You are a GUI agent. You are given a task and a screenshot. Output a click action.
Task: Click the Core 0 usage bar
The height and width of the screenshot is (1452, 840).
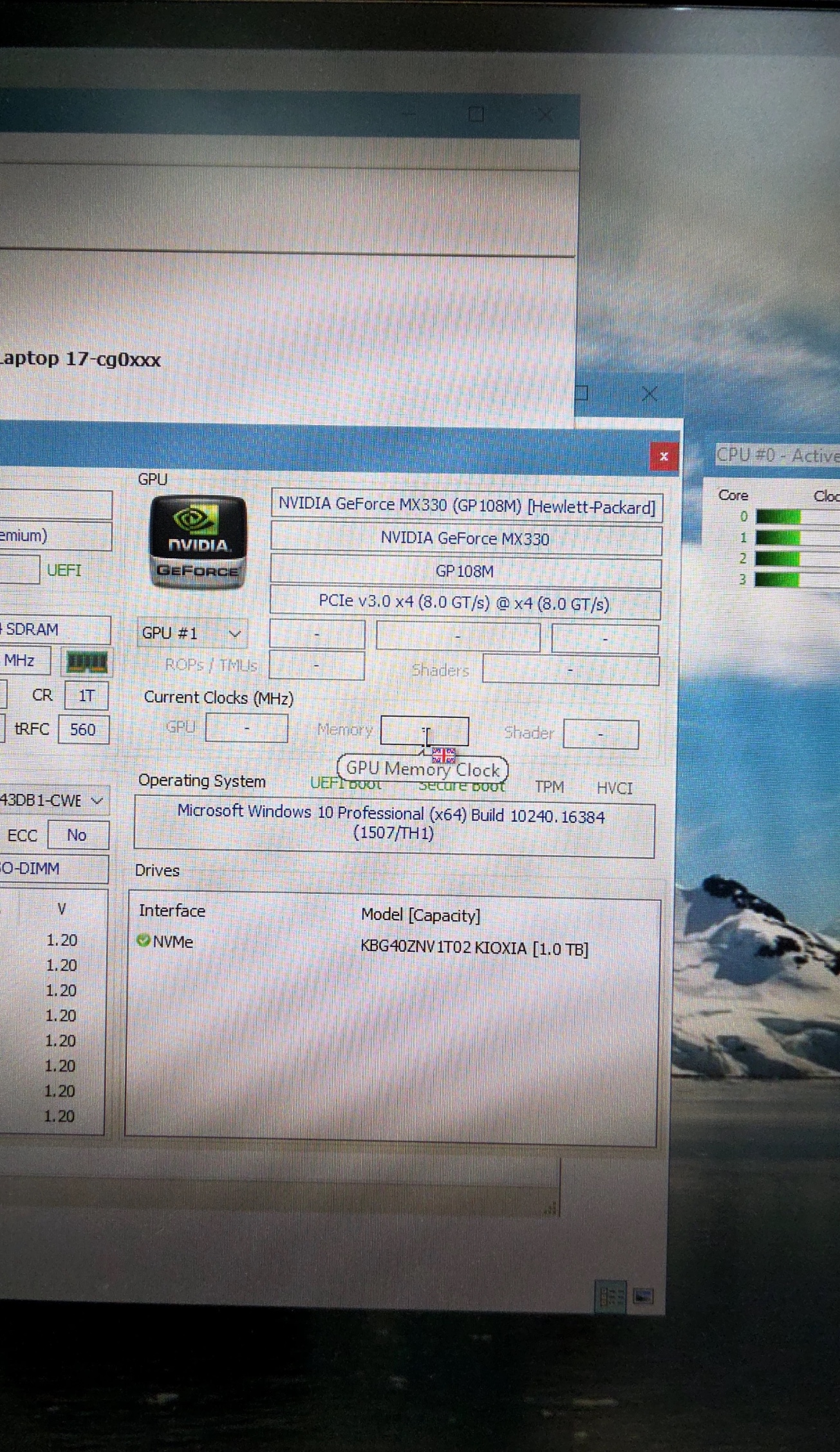798,516
